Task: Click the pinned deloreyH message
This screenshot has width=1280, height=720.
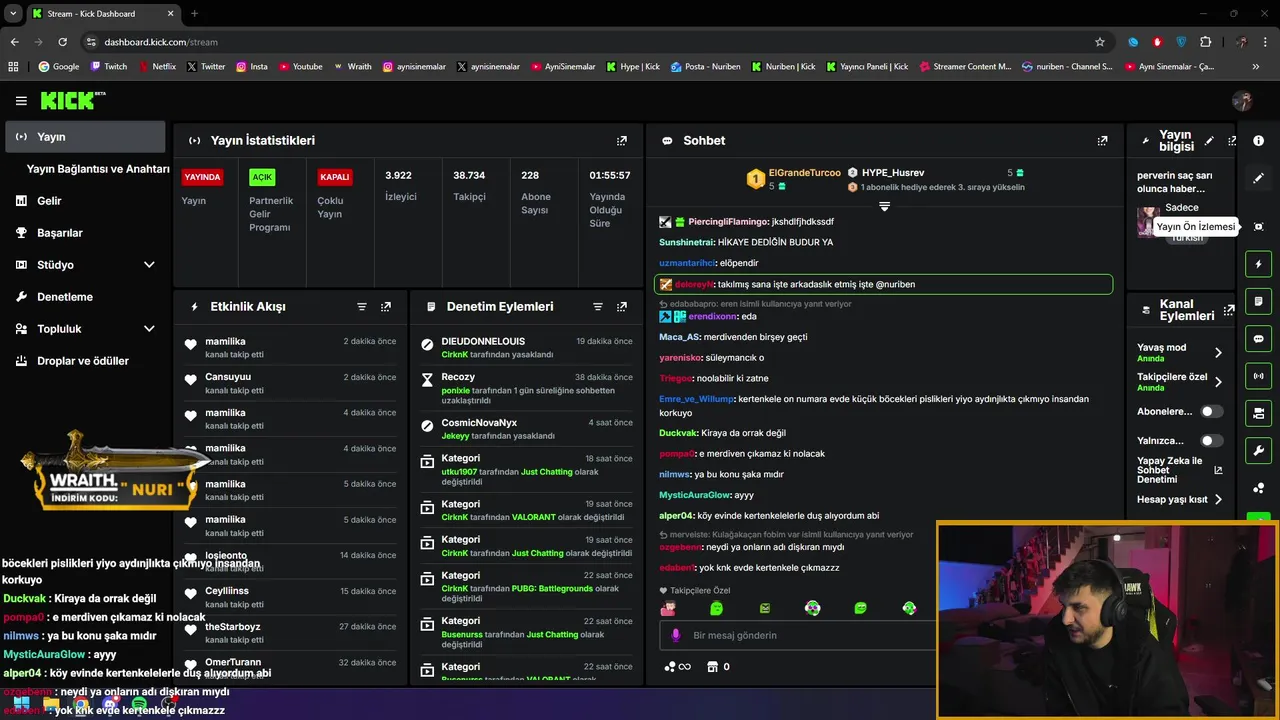Action: pyautogui.click(x=883, y=285)
